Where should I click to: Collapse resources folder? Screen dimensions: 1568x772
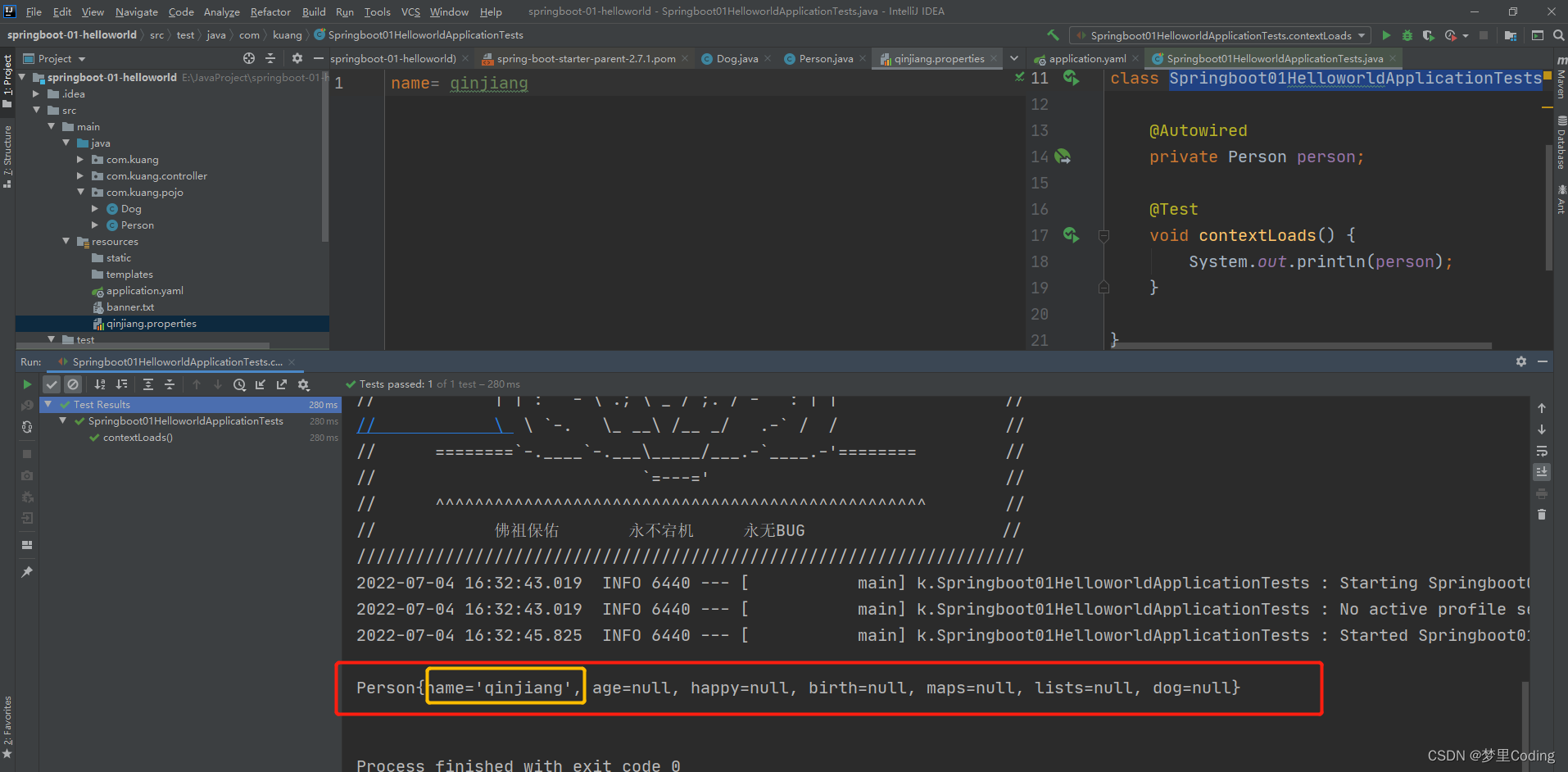(66, 241)
